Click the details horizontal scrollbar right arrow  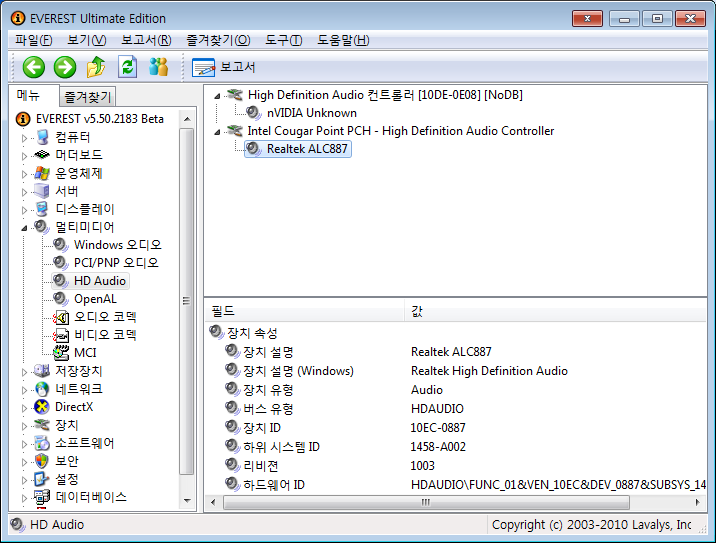tap(698, 502)
